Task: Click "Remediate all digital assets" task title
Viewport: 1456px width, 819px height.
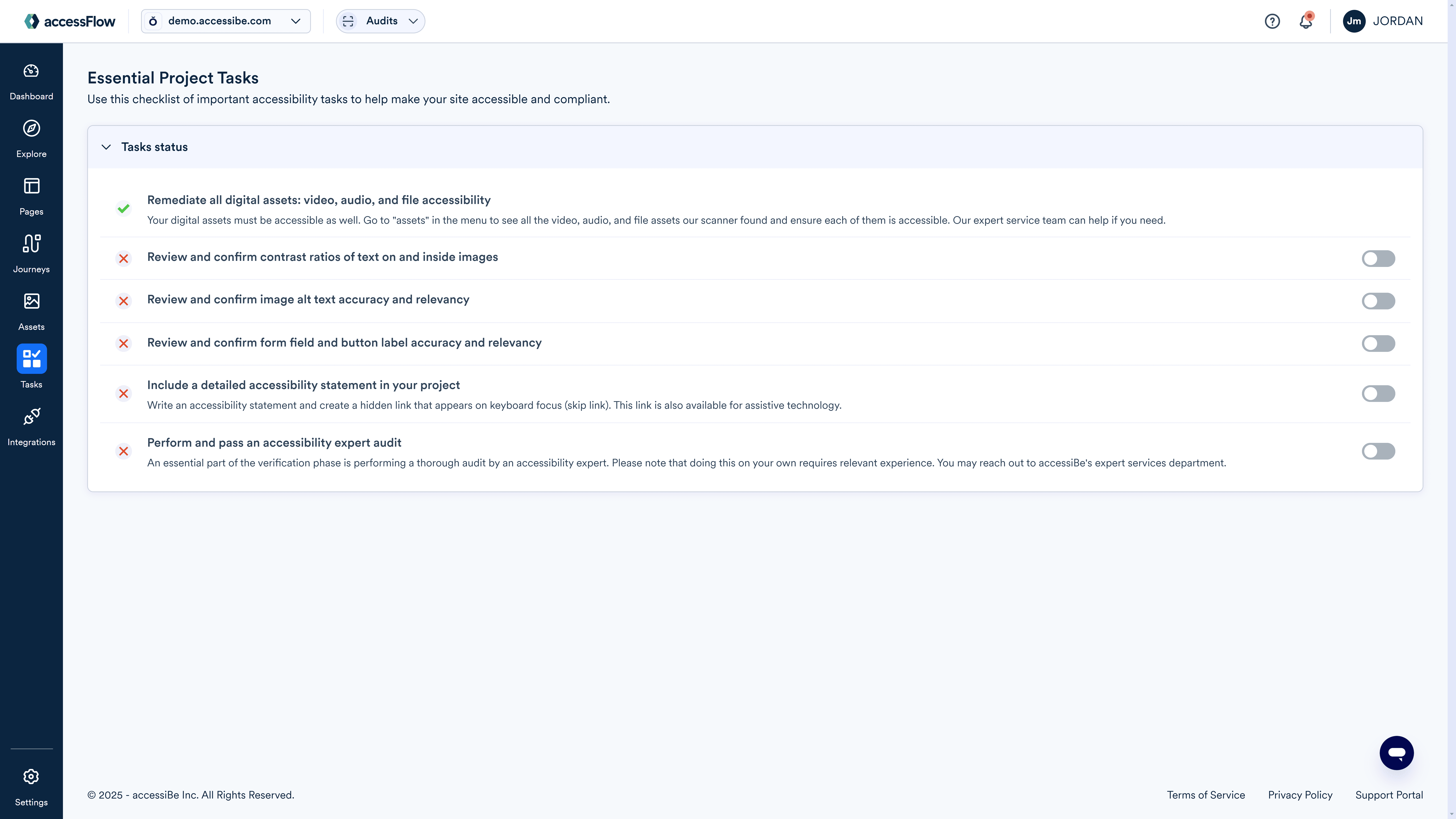Action: 319,200
